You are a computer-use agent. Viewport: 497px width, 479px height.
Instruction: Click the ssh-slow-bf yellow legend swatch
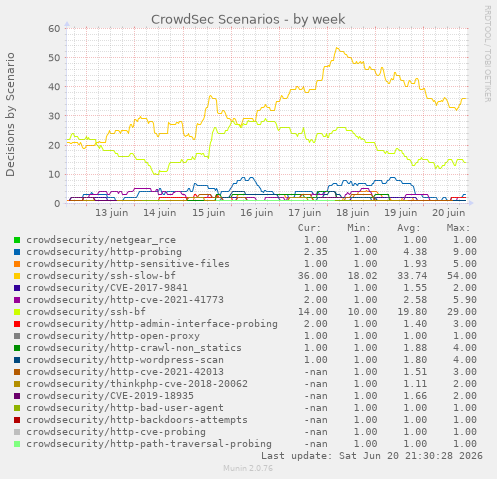click(x=17, y=276)
